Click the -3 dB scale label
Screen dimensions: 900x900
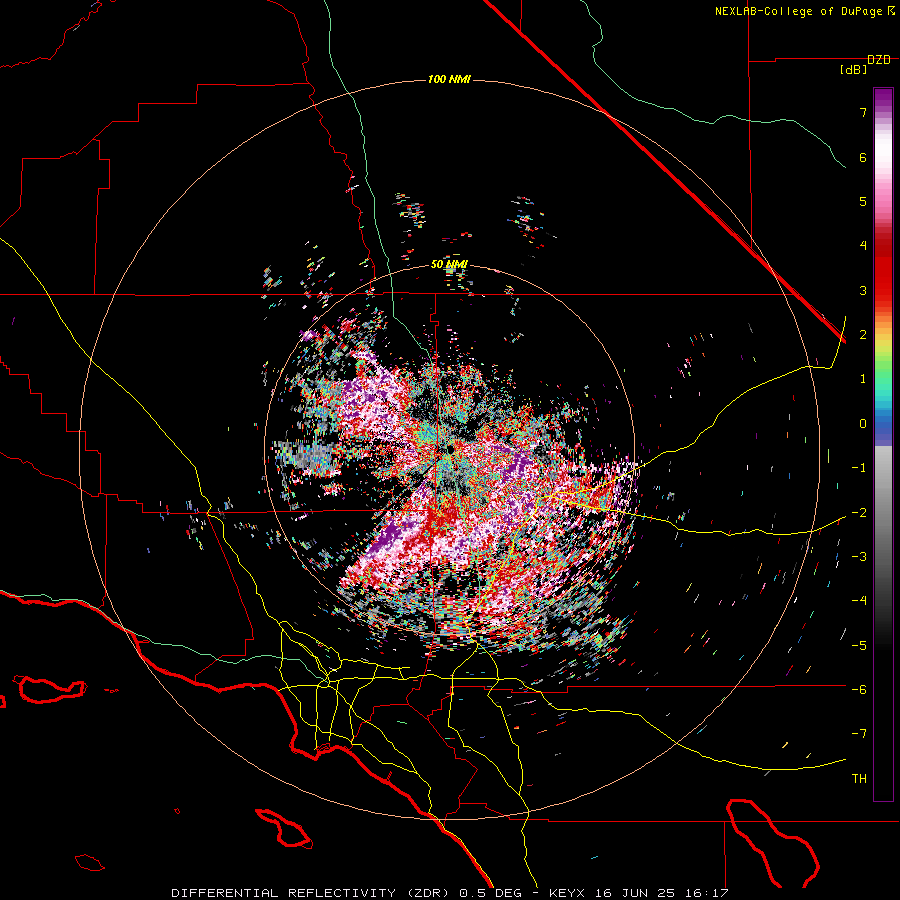click(x=859, y=557)
